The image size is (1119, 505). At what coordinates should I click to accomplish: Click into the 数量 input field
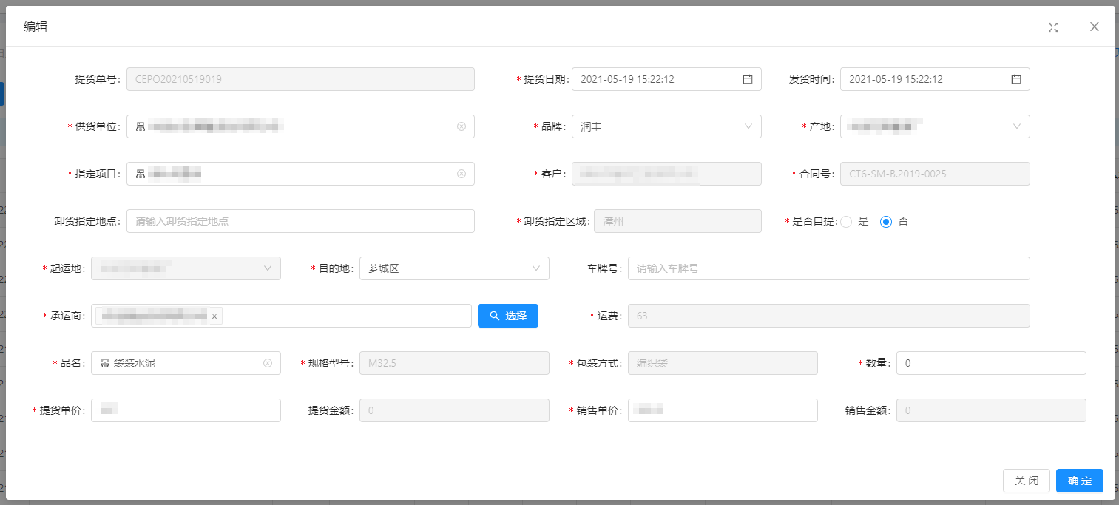[991, 363]
